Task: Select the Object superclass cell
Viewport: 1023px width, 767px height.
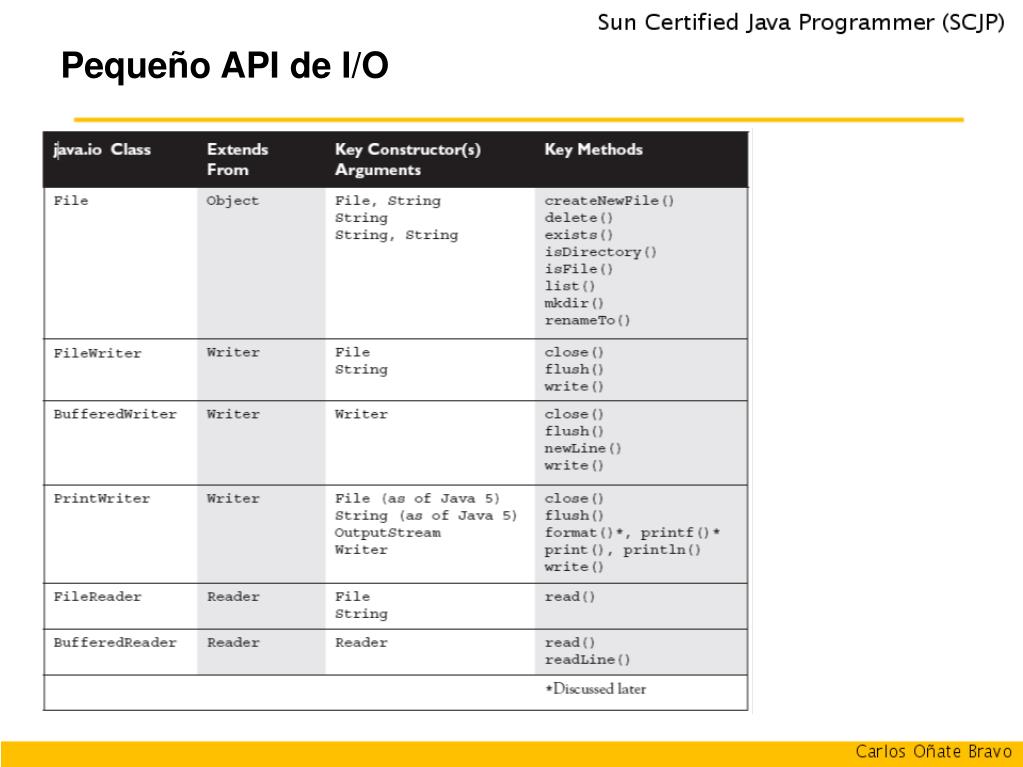Action: [x=232, y=201]
